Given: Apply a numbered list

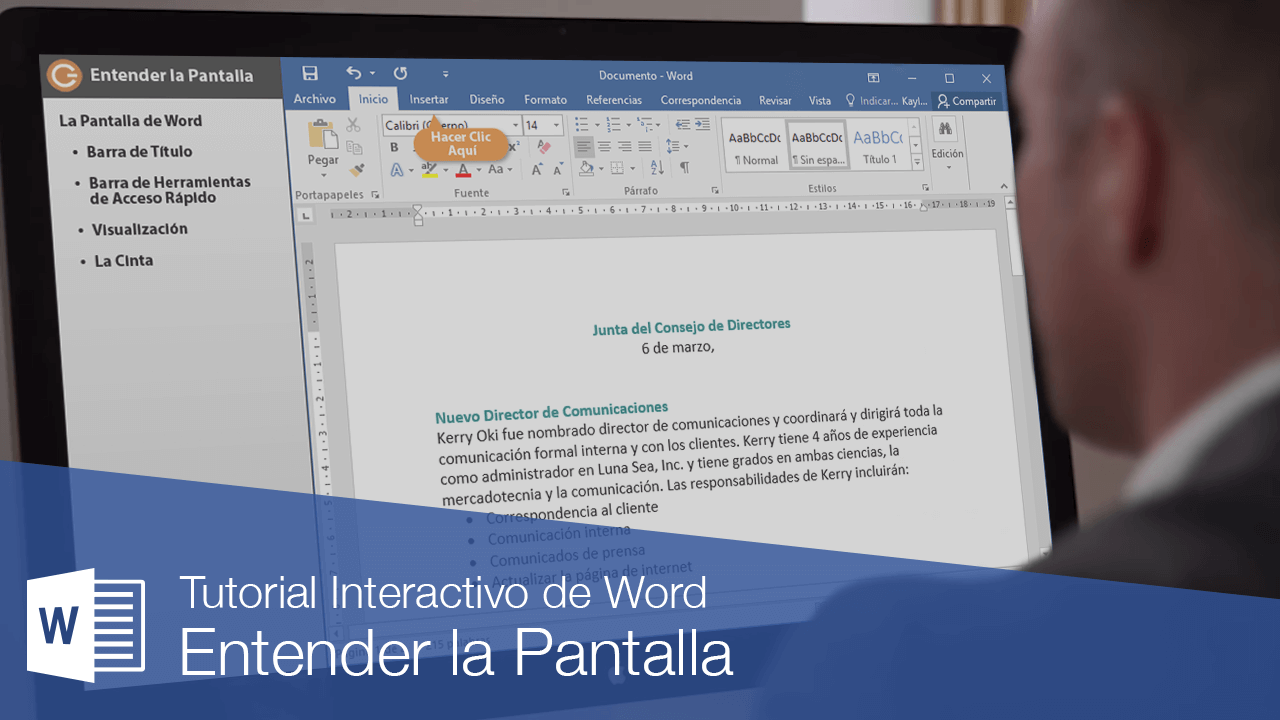Looking at the screenshot, I should tap(613, 125).
